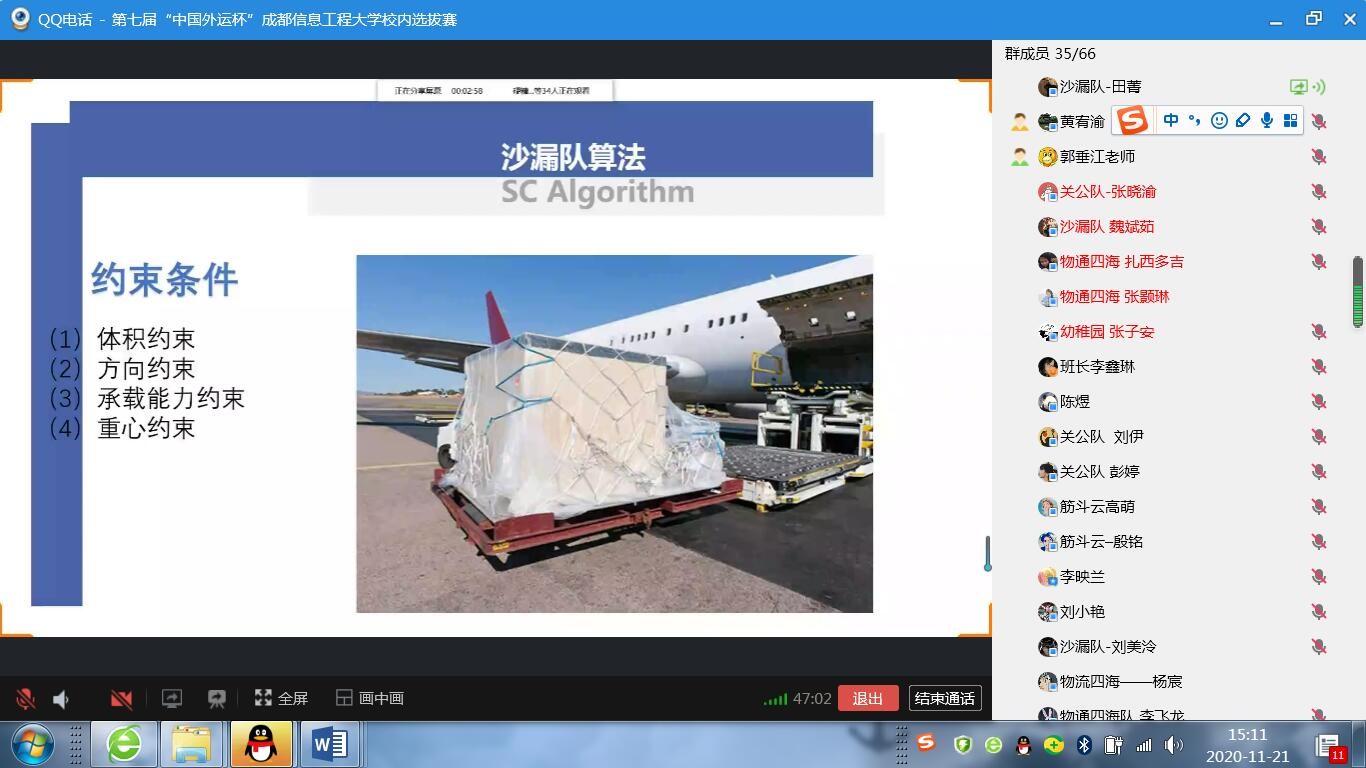
Task: Open Sogou skin pen tool
Action: pyautogui.click(x=1243, y=121)
